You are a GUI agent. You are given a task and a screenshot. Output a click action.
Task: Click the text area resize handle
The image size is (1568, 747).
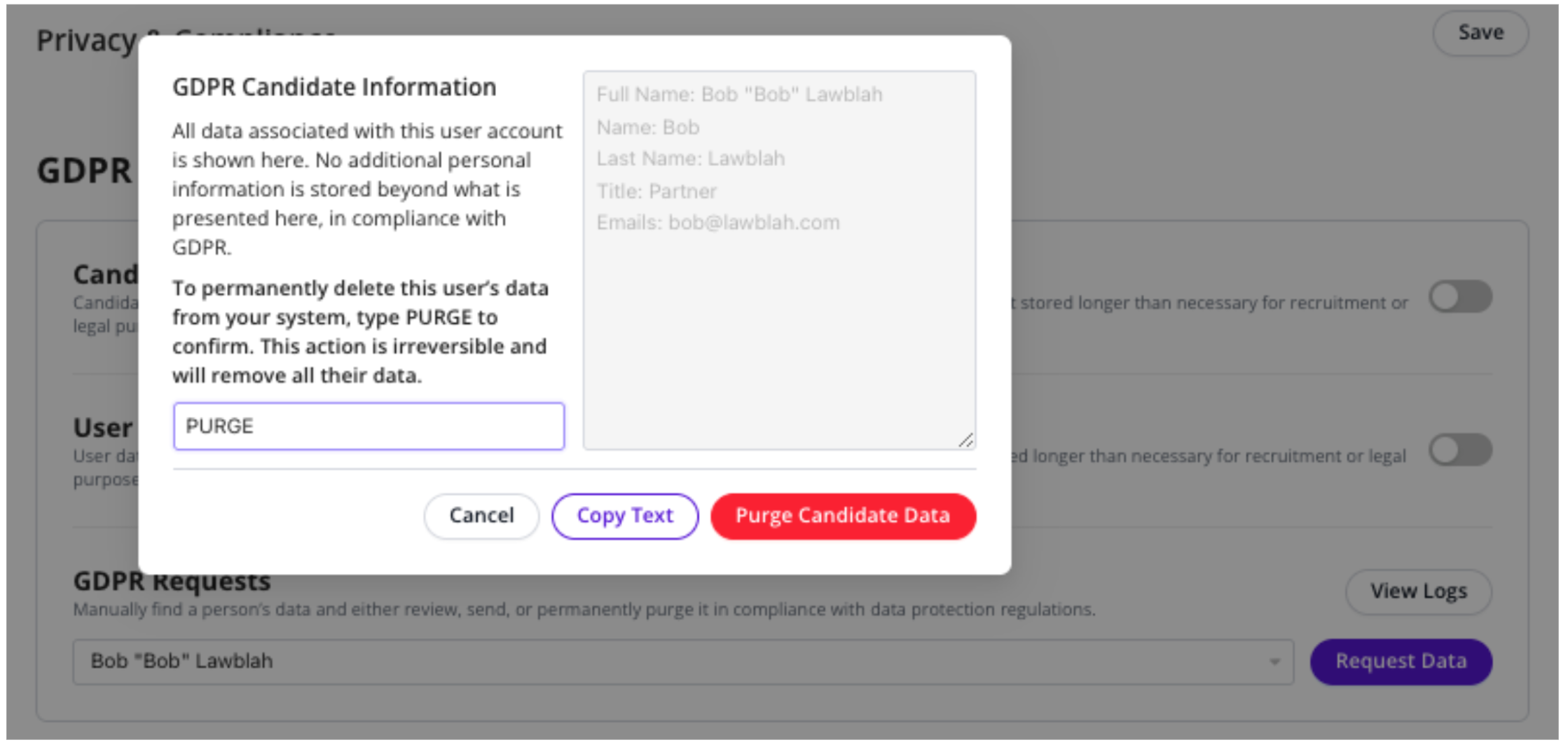(x=965, y=440)
